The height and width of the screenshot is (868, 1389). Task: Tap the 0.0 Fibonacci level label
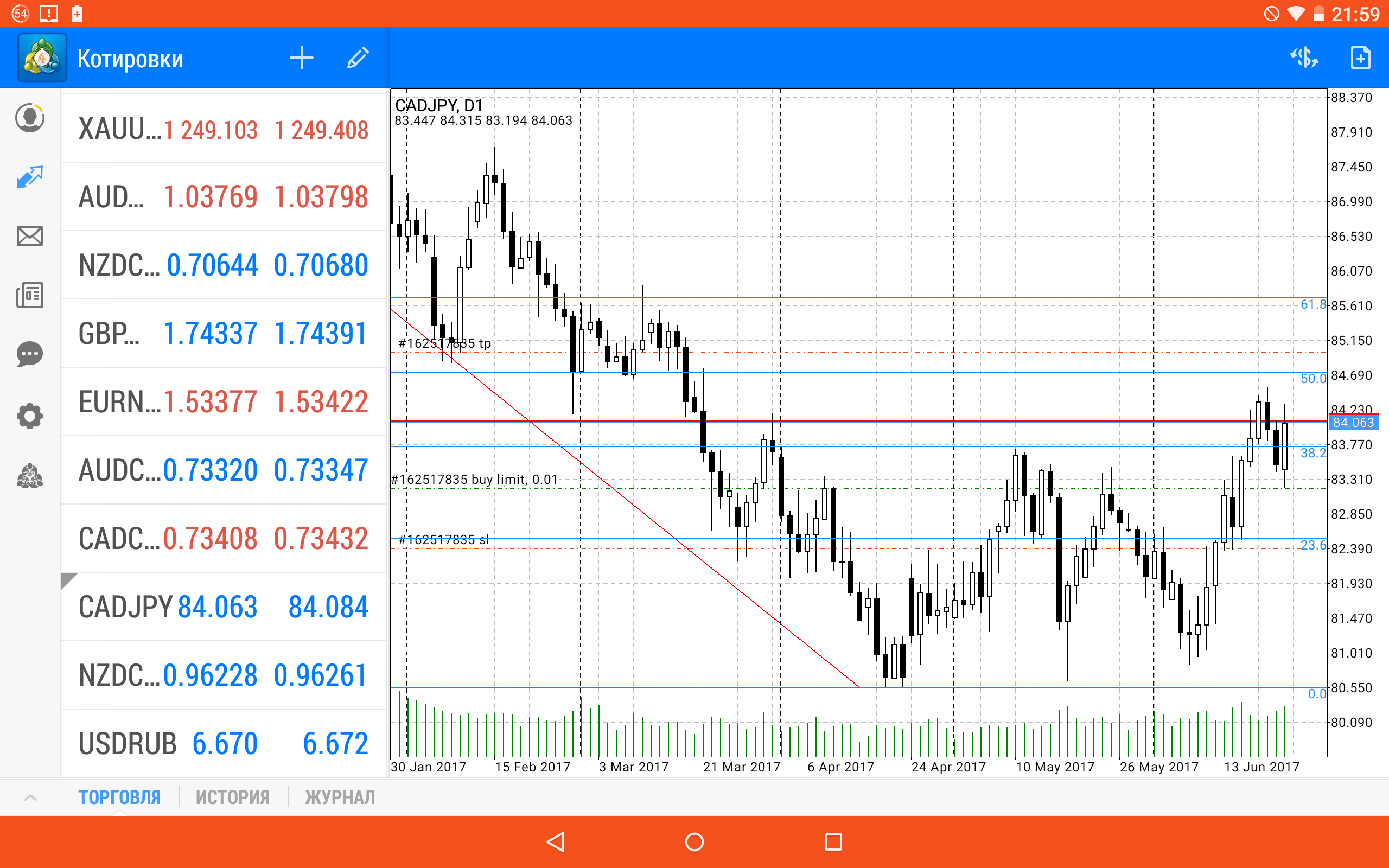(x=1317, y=693)
